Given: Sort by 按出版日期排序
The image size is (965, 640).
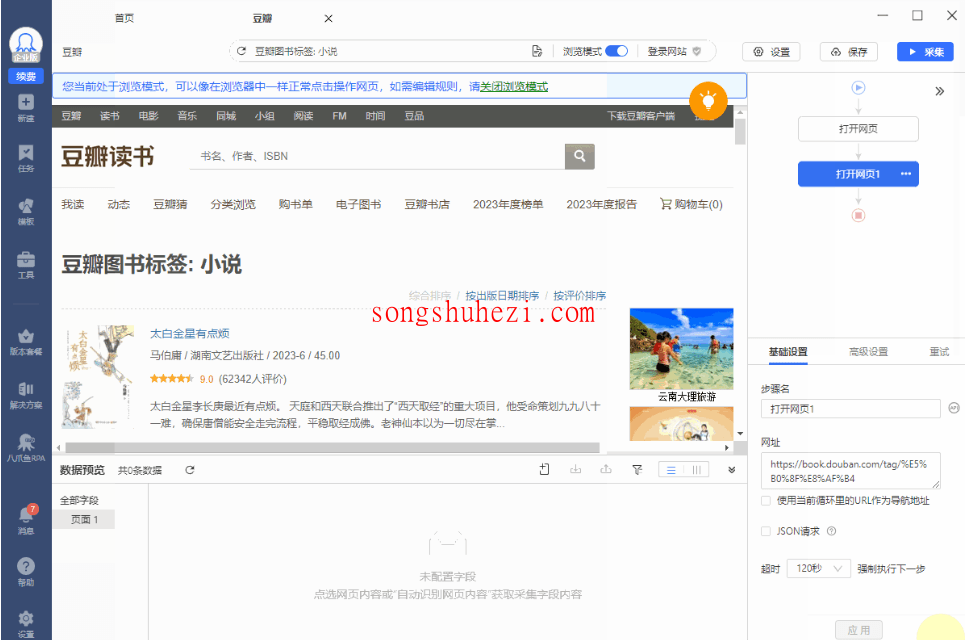Looking at the screenshot, I should (x=502, y=295).
